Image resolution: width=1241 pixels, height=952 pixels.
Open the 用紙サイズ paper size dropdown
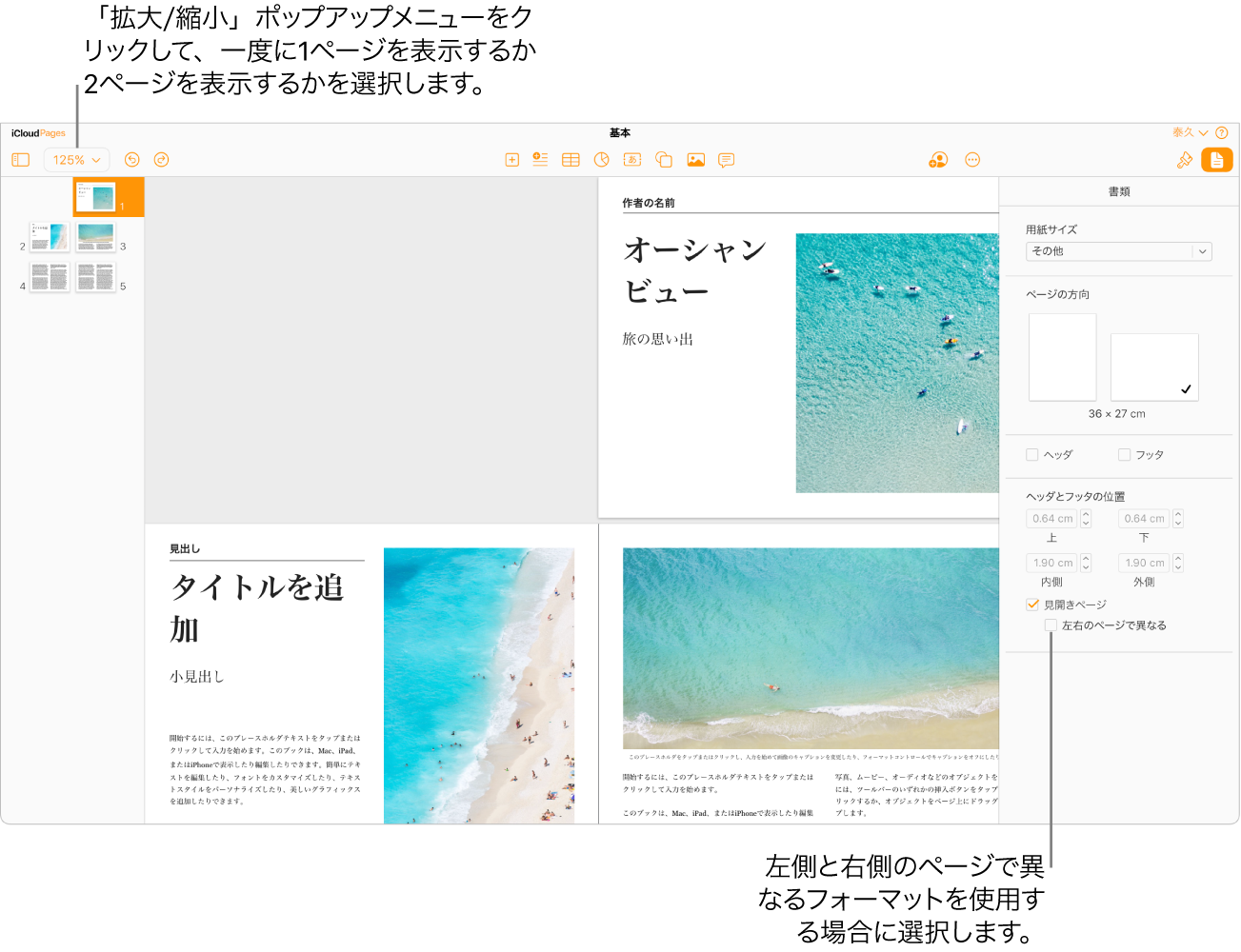pyautogui.click(x=1118, y=251)
